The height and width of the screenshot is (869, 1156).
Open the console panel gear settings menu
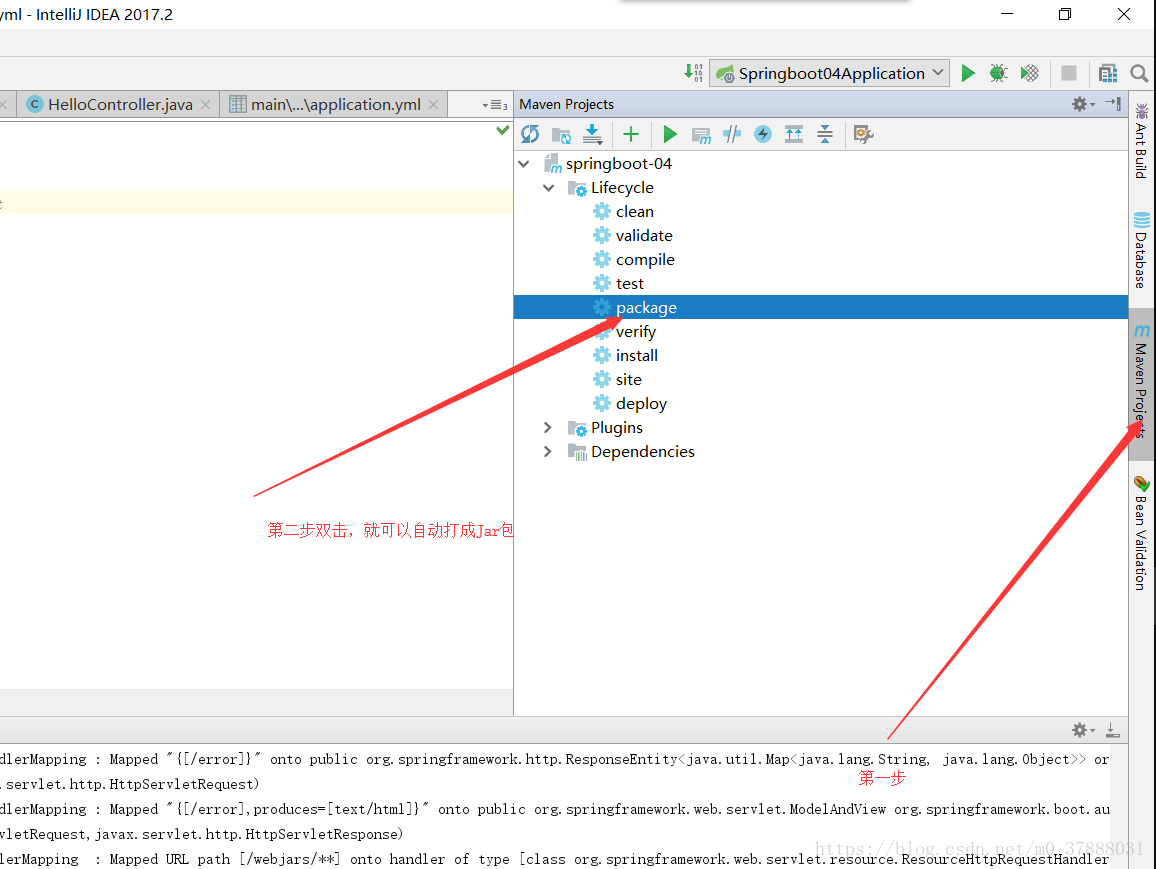1082,730
